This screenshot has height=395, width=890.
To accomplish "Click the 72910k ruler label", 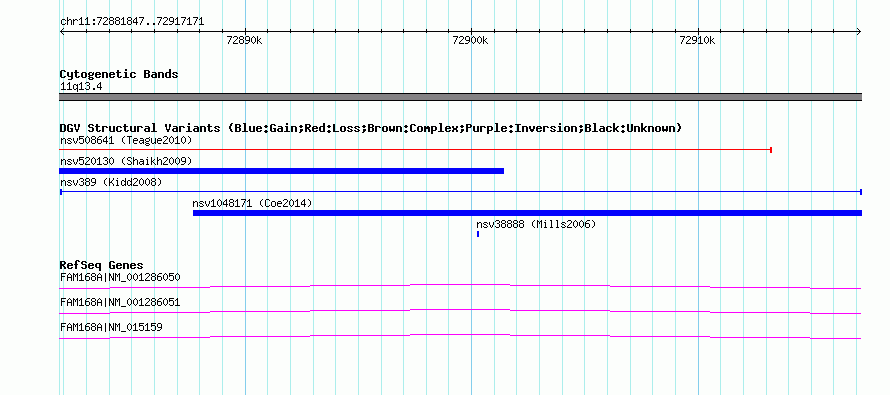I will coord(697,40).
